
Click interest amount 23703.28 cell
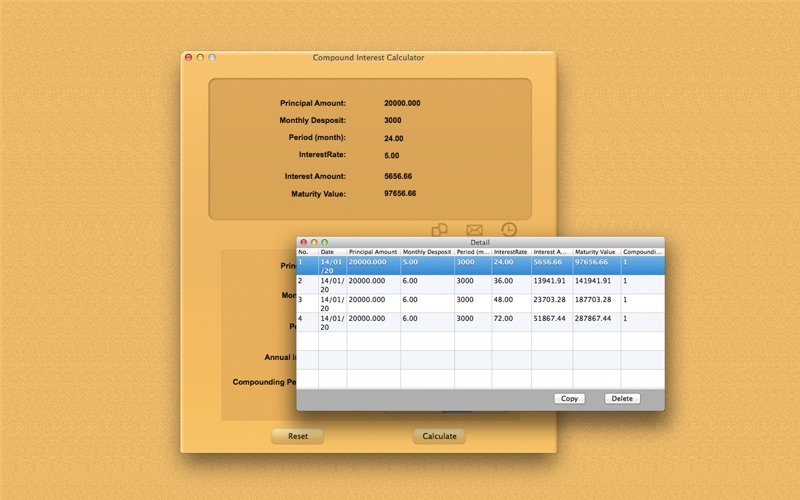(x=552, y=304)
